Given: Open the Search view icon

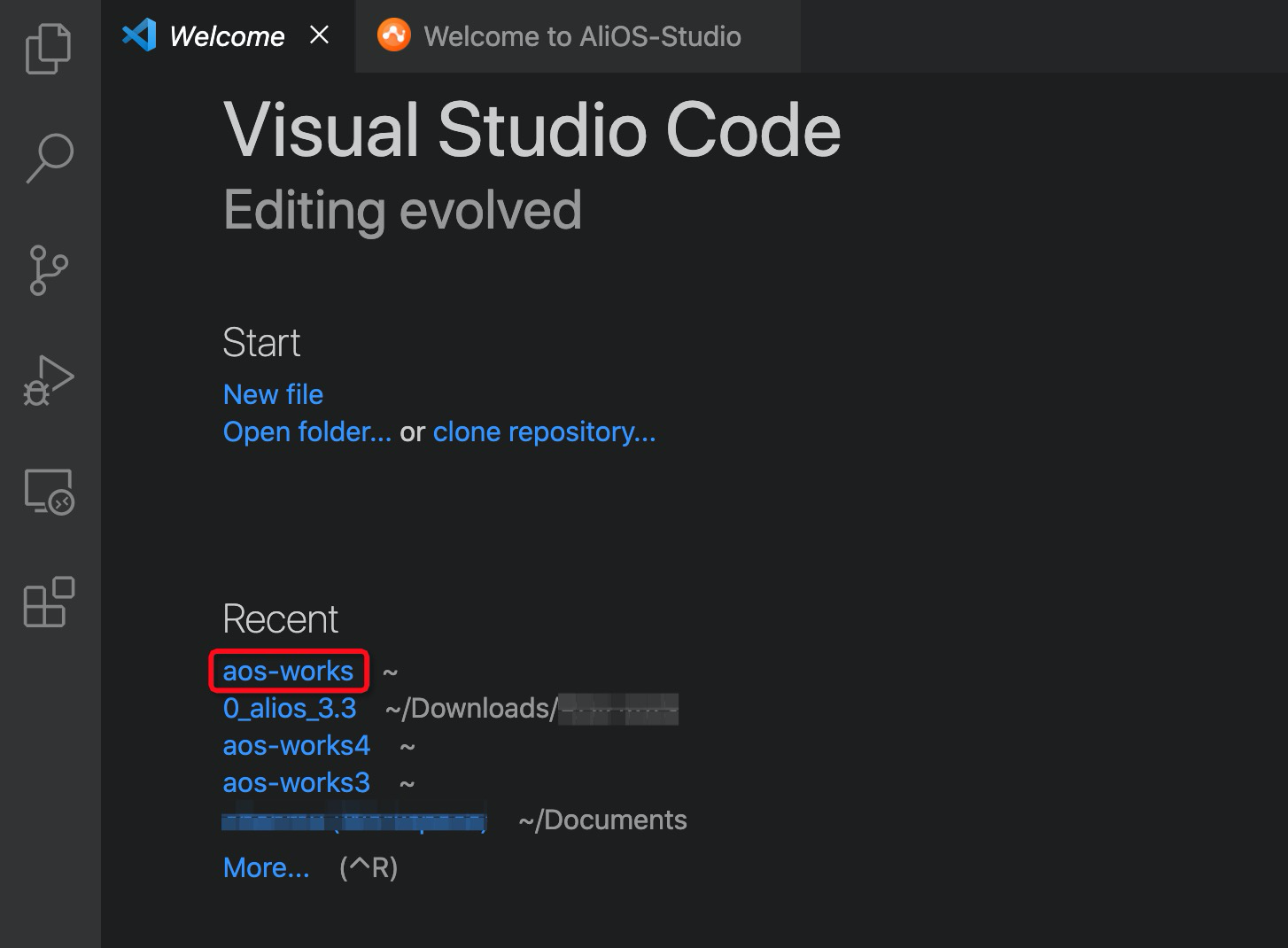Looking at the screenshot, I should (x=49, y=159).
